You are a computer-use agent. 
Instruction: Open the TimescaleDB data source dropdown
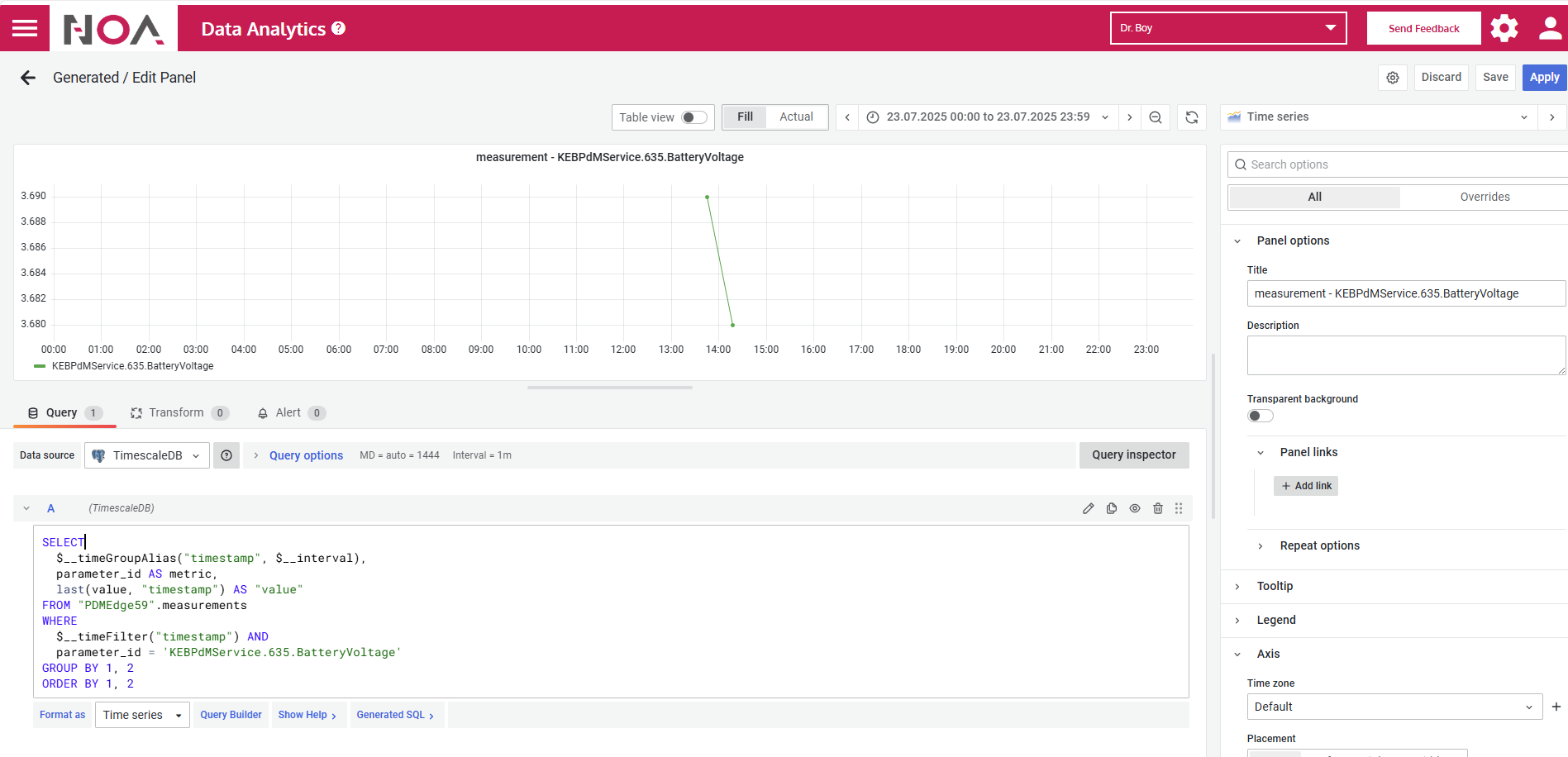tap(147, 455)
